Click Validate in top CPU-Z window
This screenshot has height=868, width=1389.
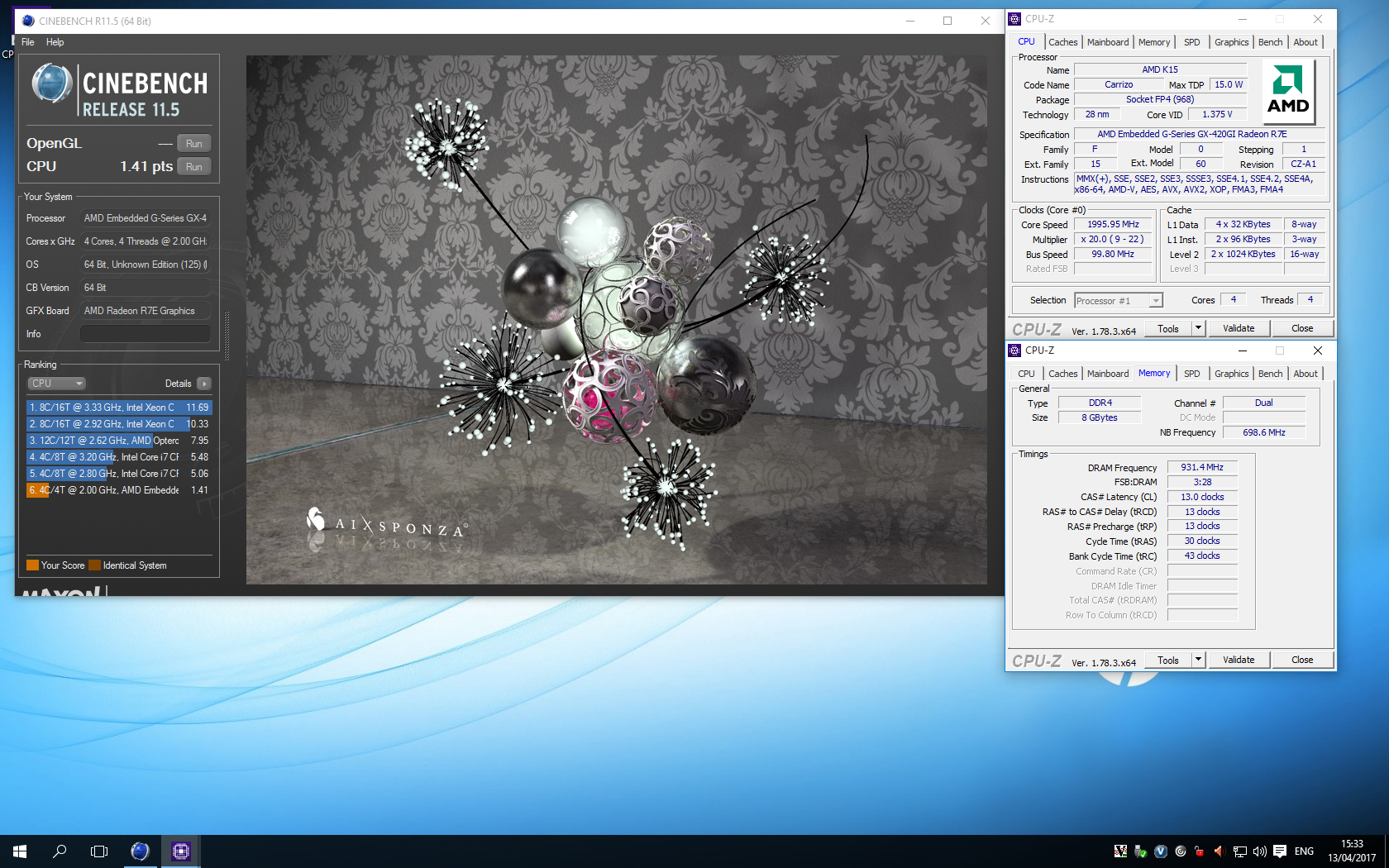coord(1239,329)
